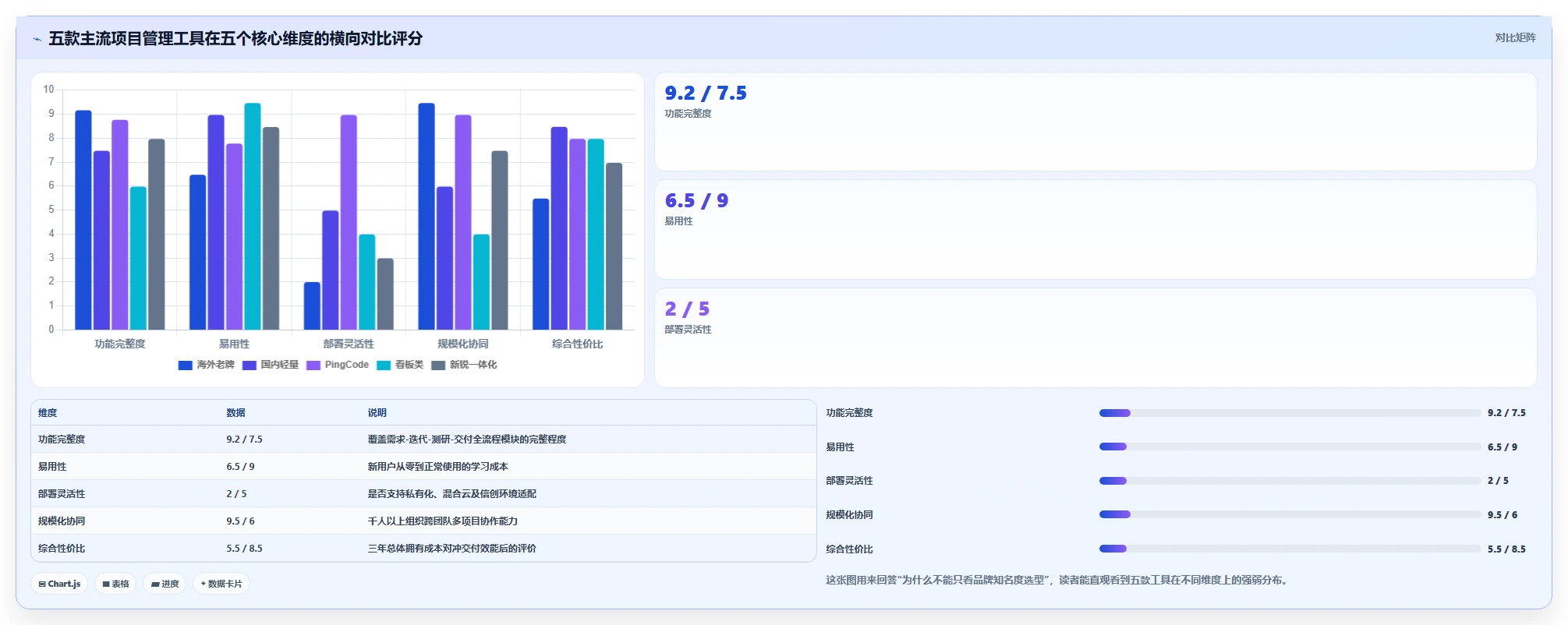Click the page title 五款主流项目管理工具

[235, 38]
